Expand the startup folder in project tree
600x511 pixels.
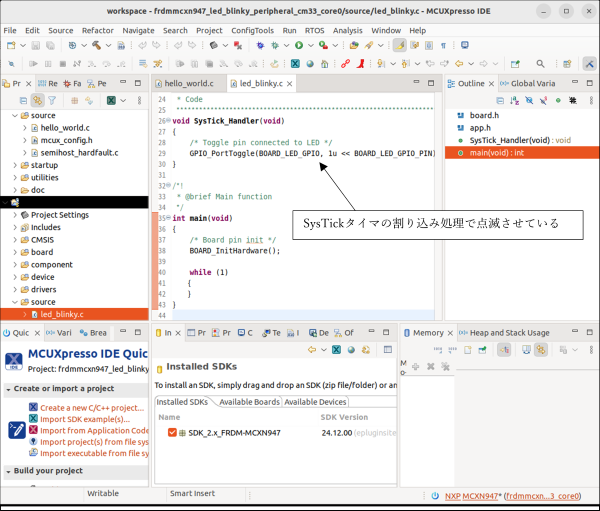click(14, 165)
